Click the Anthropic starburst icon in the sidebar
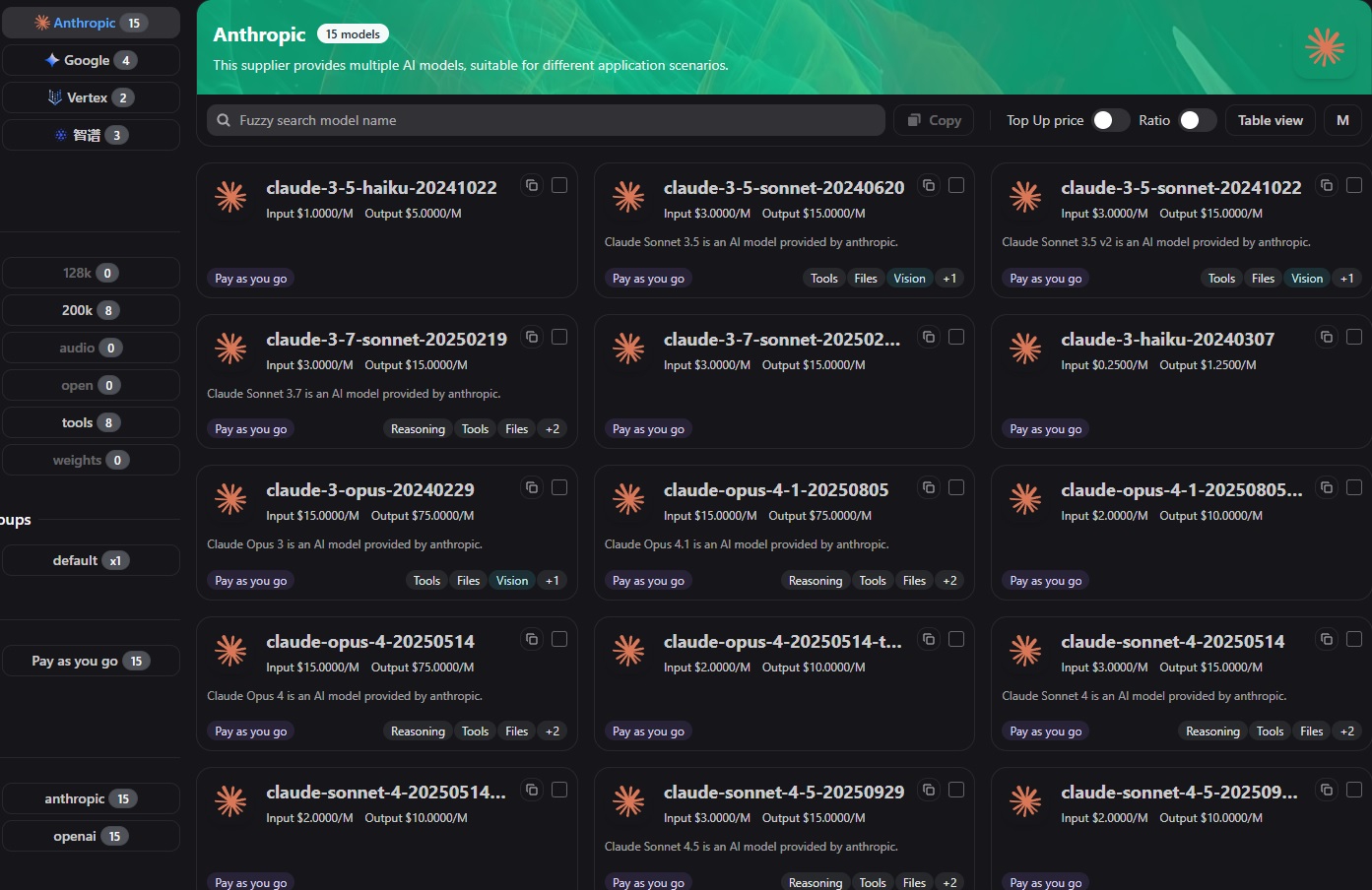This screenshot has width=1372, height=890. pos(42,23)
